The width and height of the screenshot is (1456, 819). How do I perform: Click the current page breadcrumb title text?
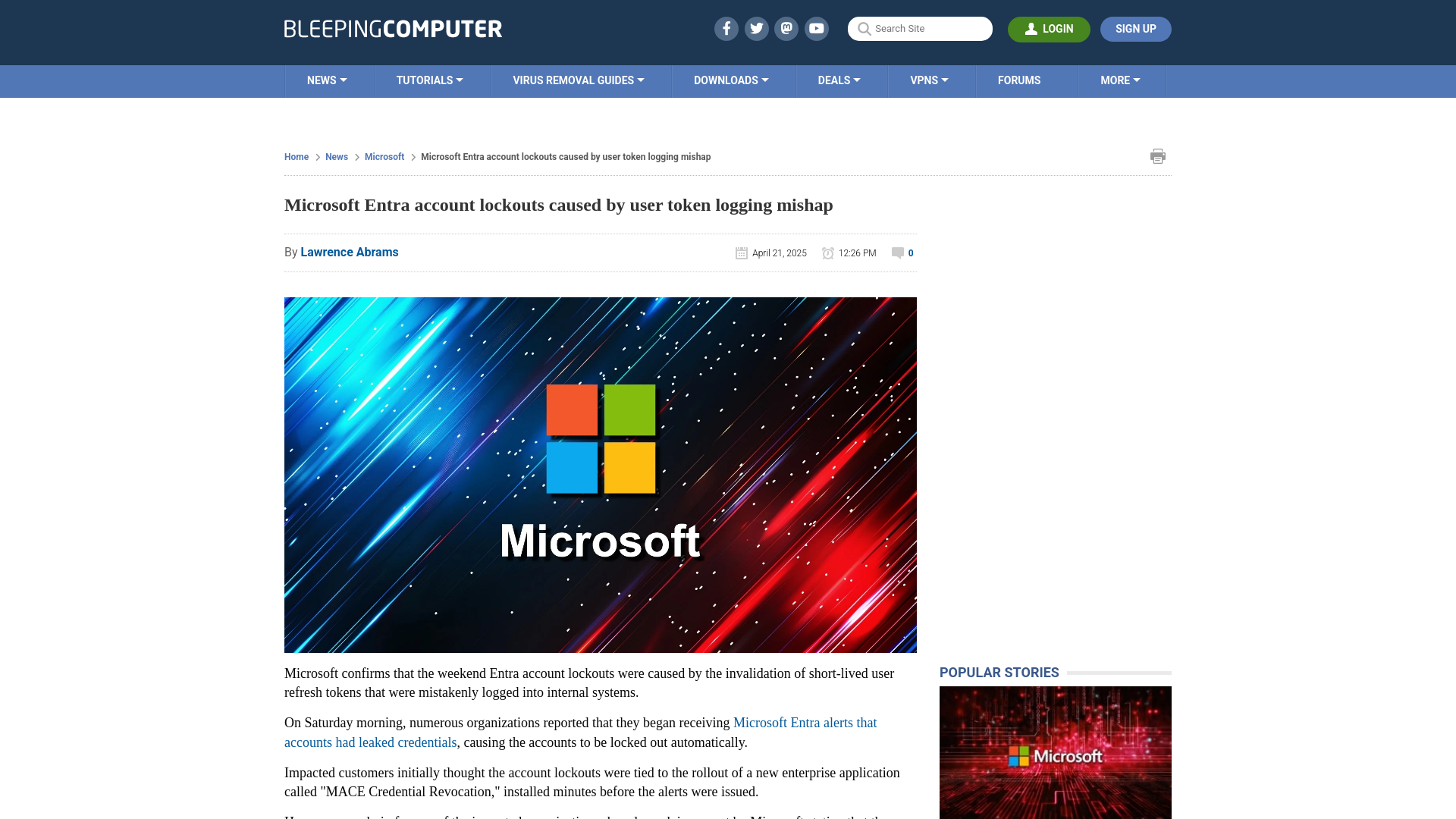pos(566,157)
